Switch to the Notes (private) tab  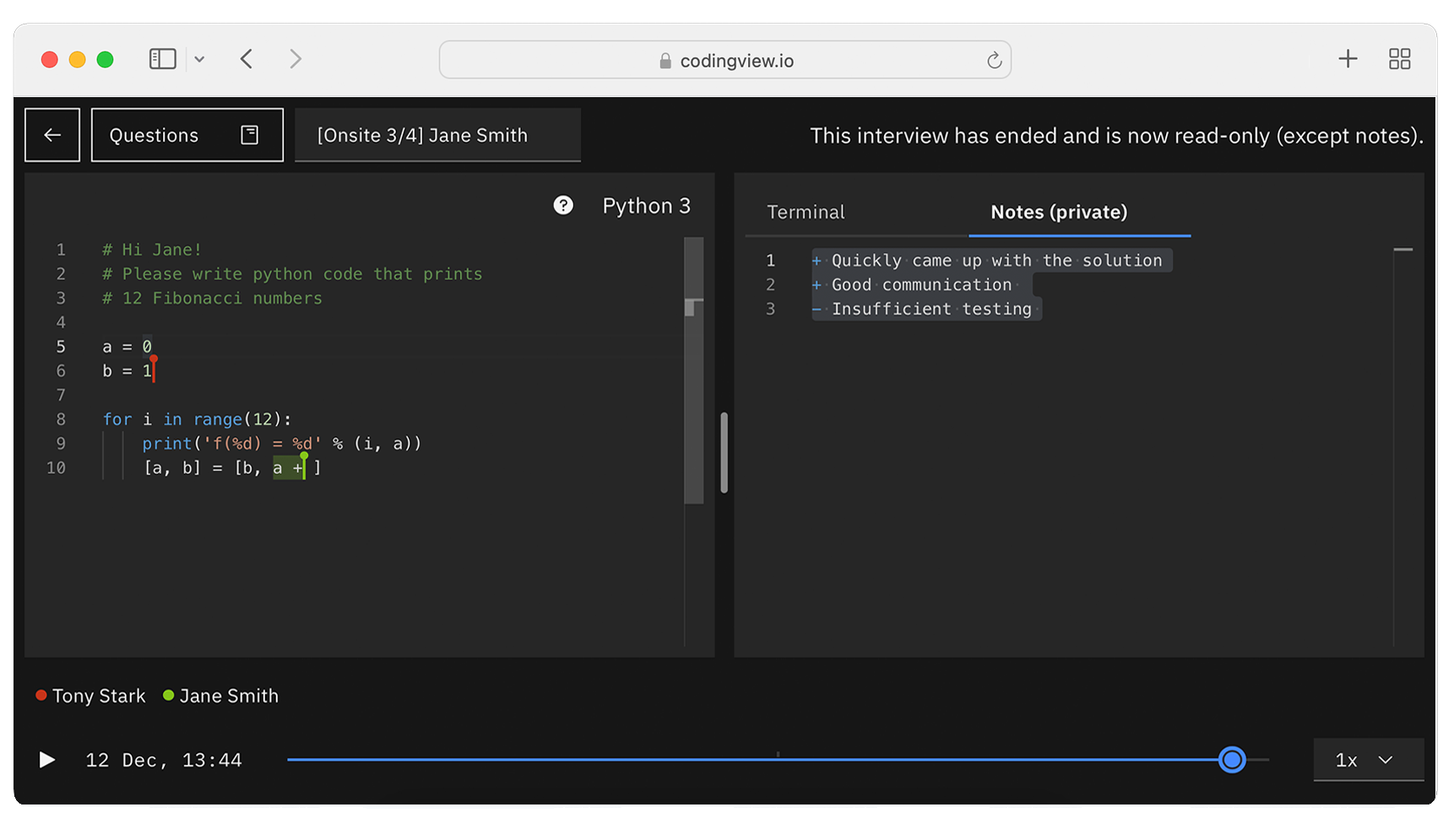1059,212
